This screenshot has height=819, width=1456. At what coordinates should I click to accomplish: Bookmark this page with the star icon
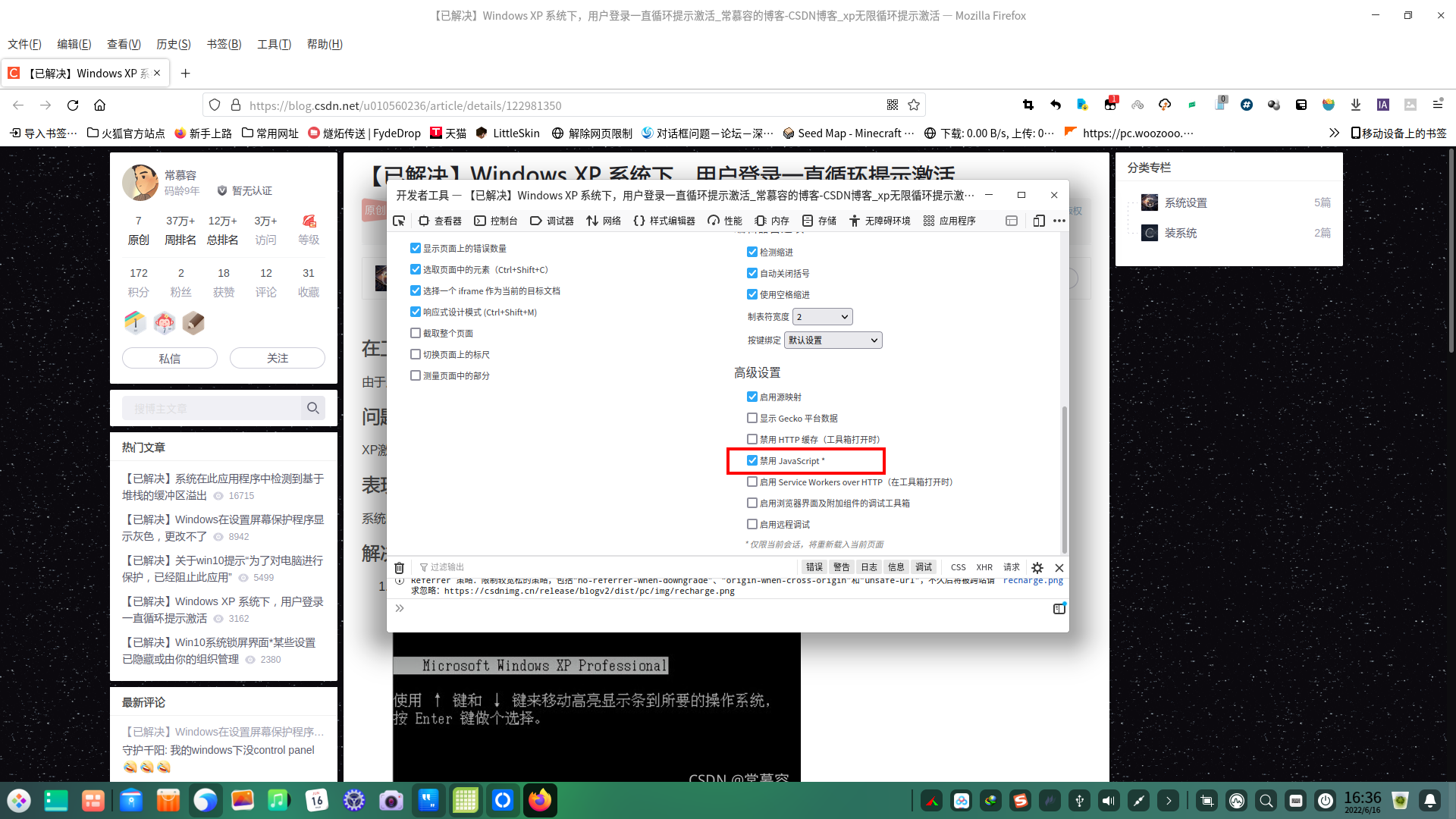point(914,105)
